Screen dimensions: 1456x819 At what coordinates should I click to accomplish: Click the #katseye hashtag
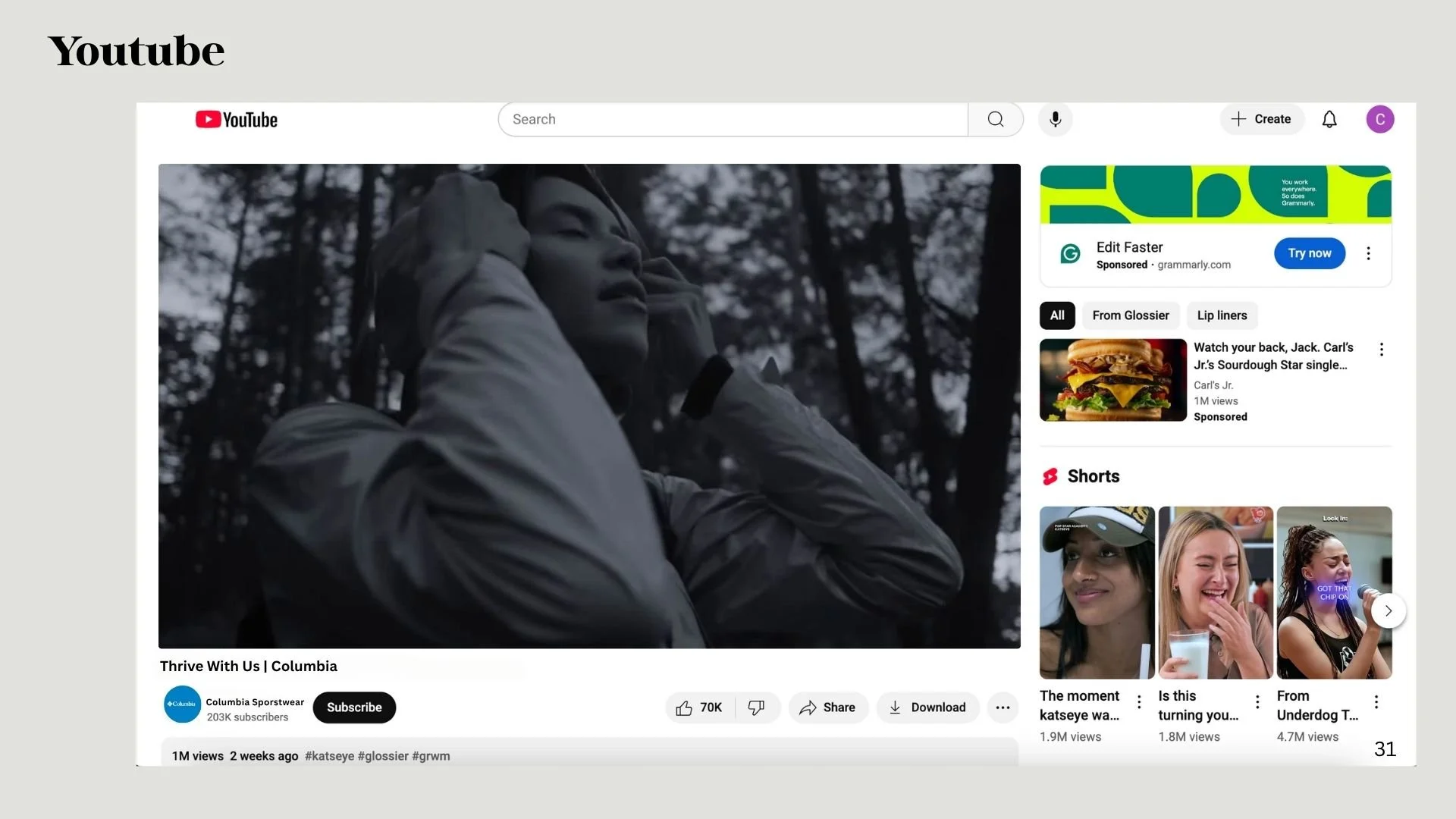pyautogui.click(x=329, y=756)
